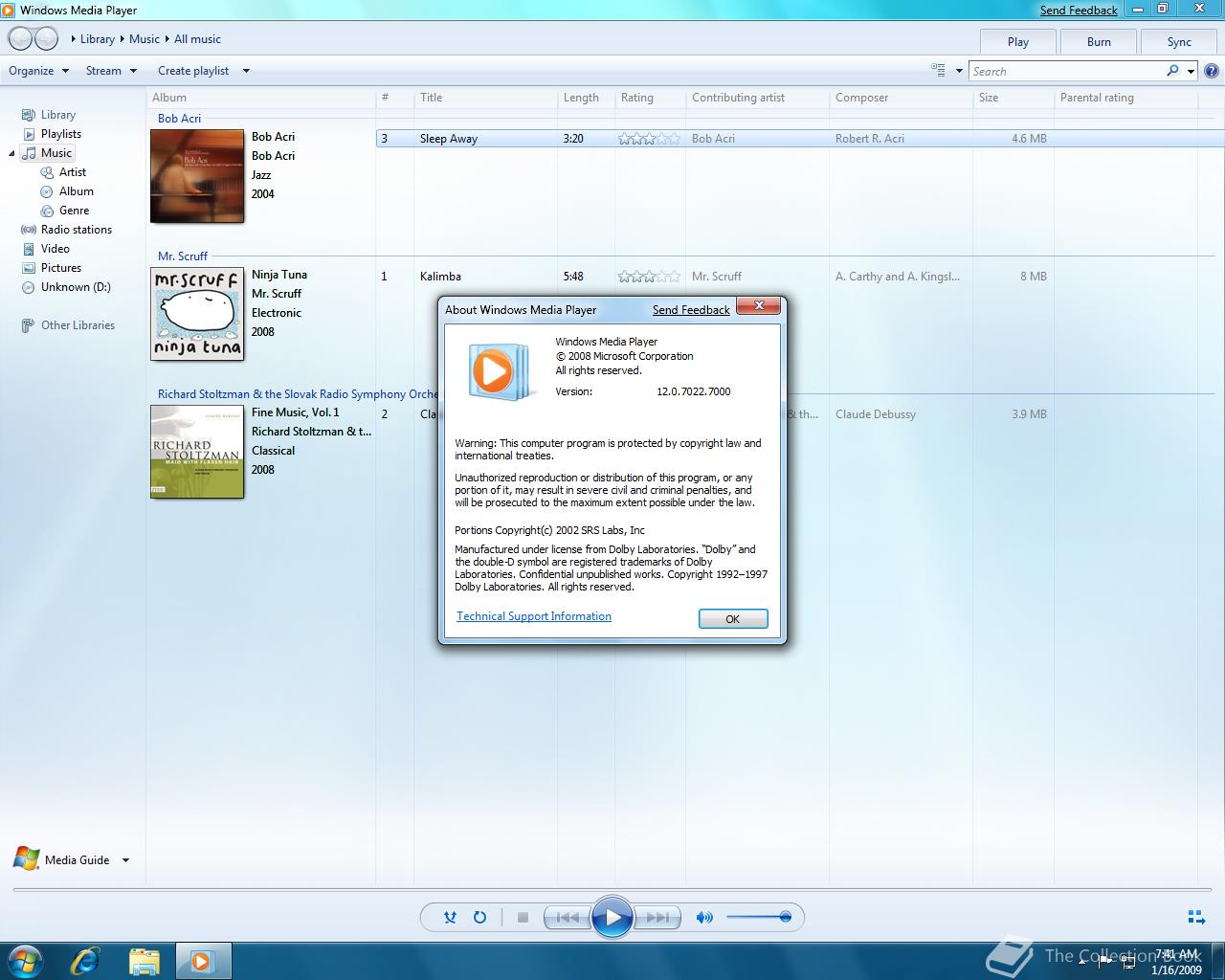Open the Media Guide dropdown arrow
The height and width of the screenshot is (980, 1225).
point(125,860)
